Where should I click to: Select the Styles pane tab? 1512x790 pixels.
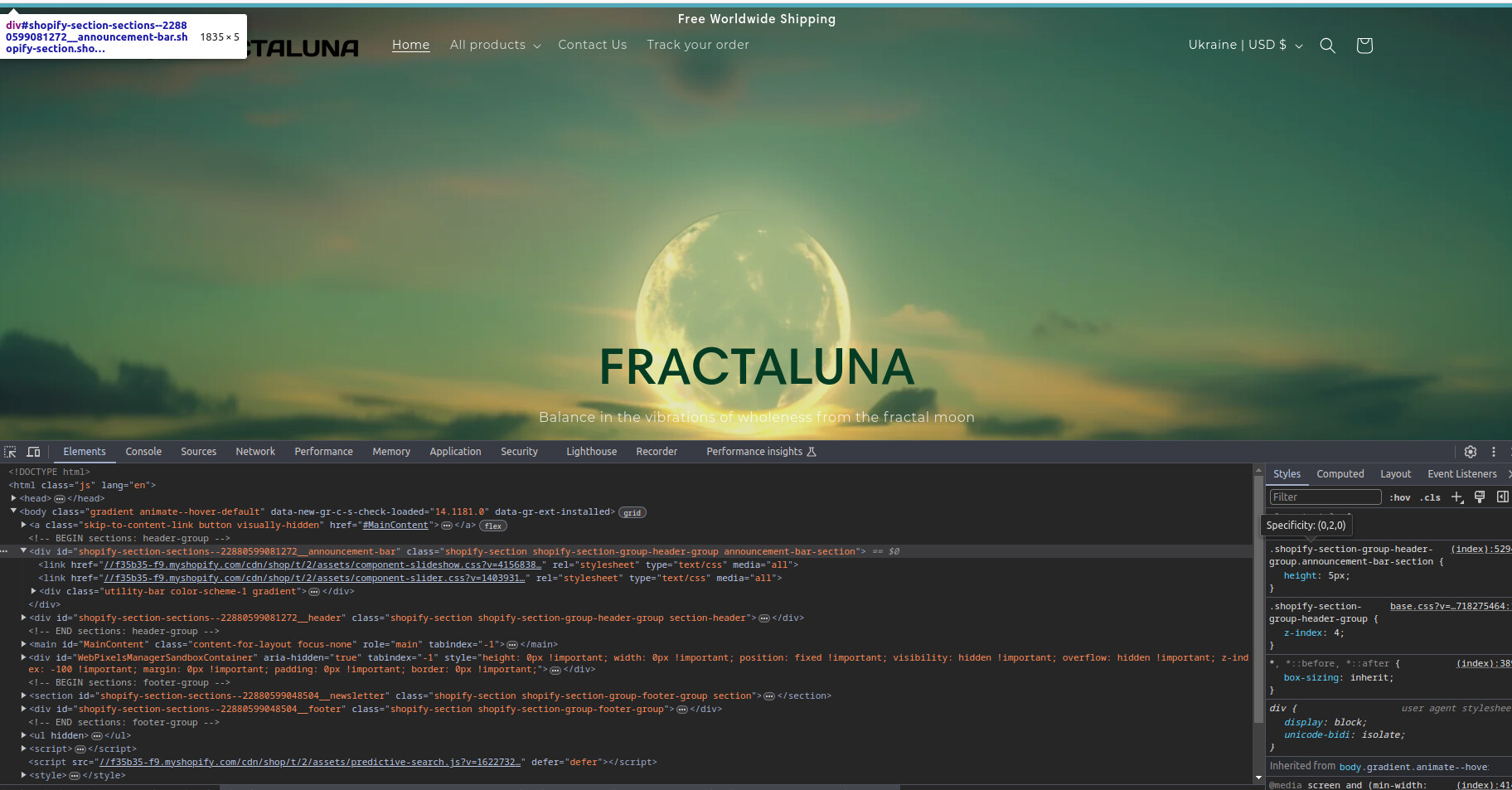coord(1287,474)
